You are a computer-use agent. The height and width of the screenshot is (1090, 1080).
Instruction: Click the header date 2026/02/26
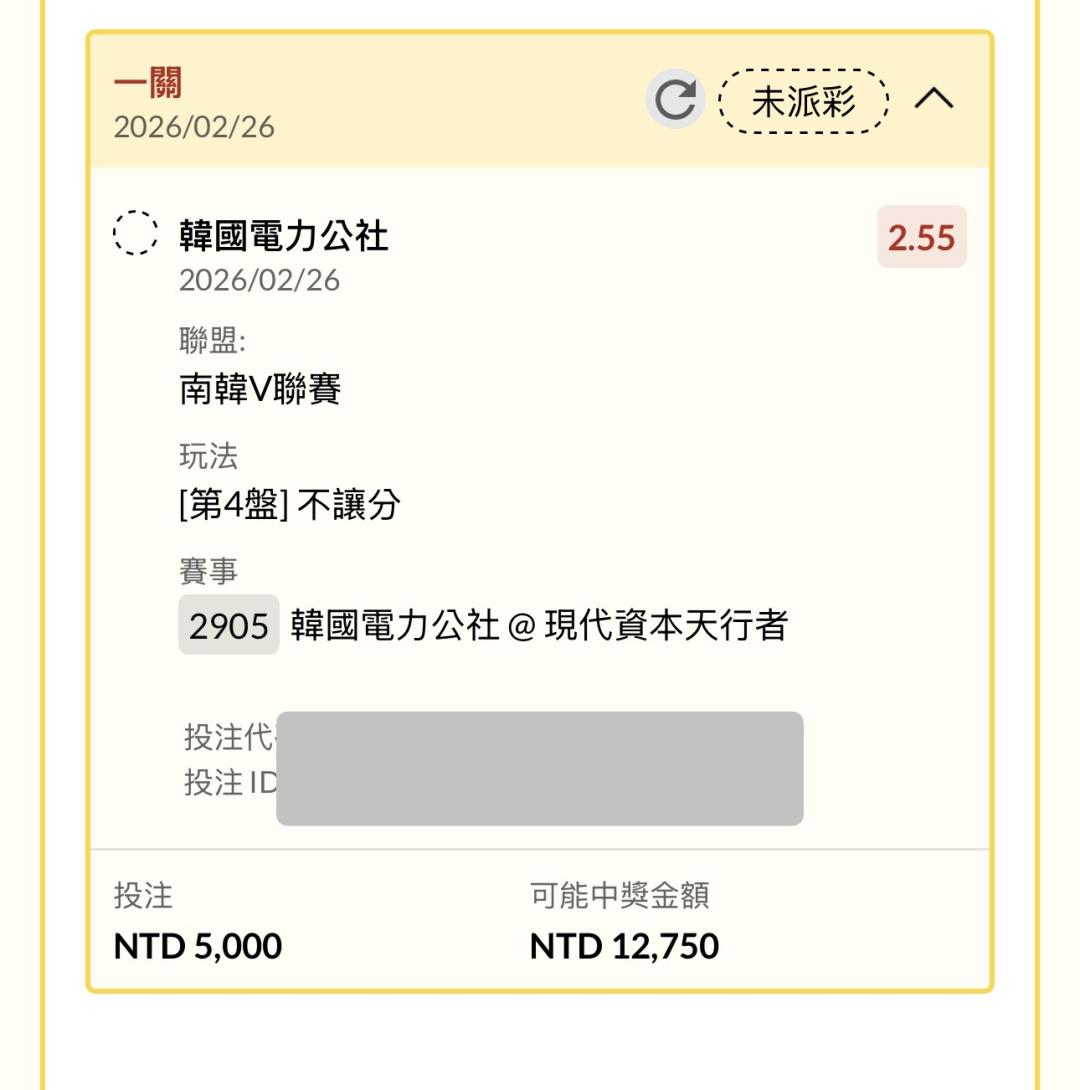(193, 128)
